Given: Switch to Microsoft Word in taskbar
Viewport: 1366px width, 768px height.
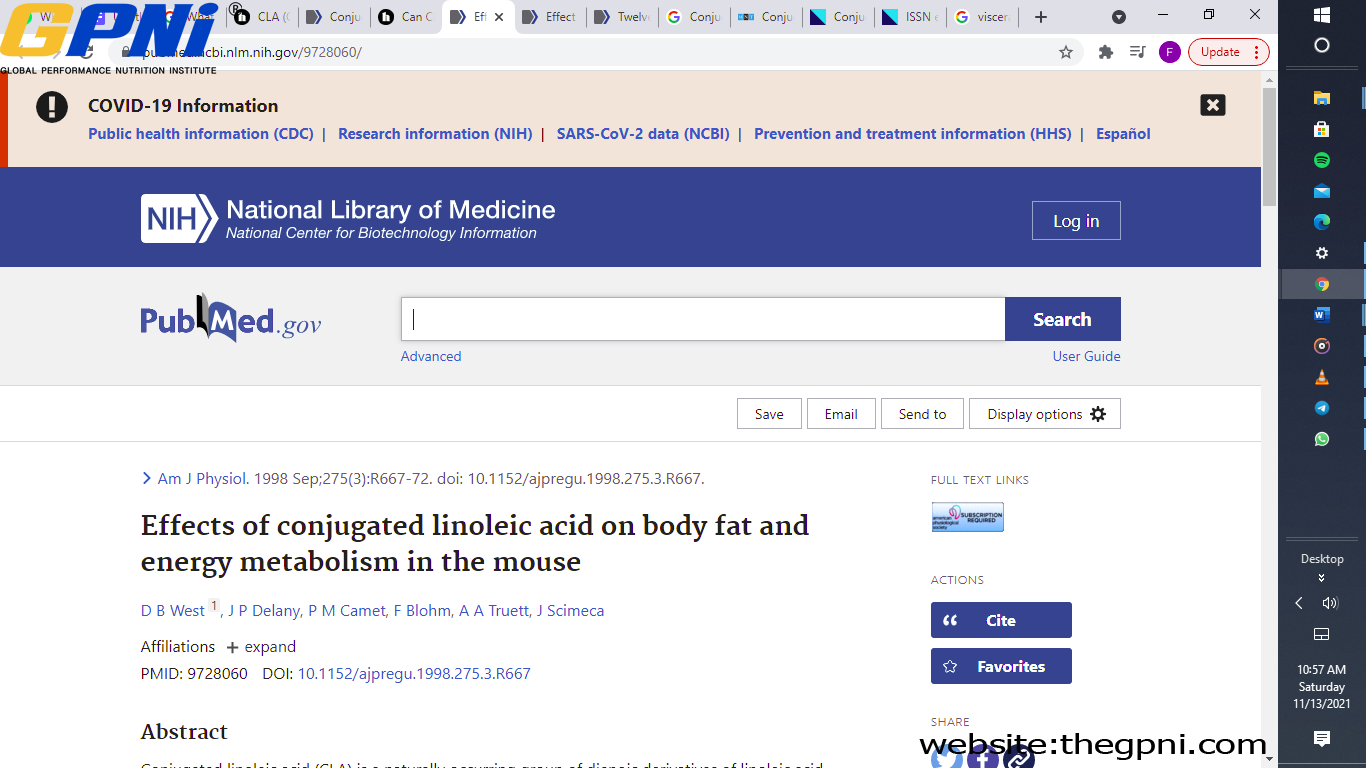Looking at the screenshot, I should coord(1322,315).
